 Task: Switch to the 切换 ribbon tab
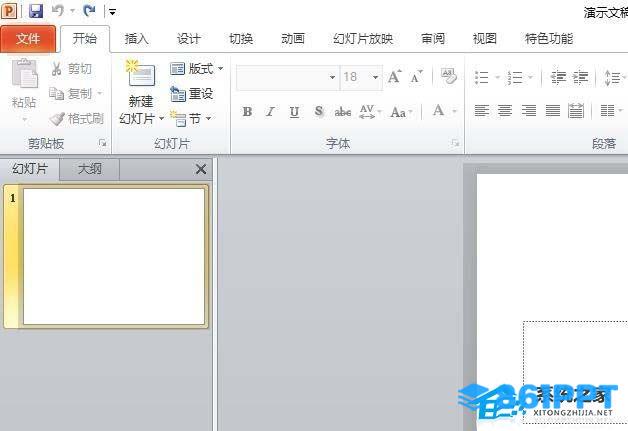pos(241,39)
